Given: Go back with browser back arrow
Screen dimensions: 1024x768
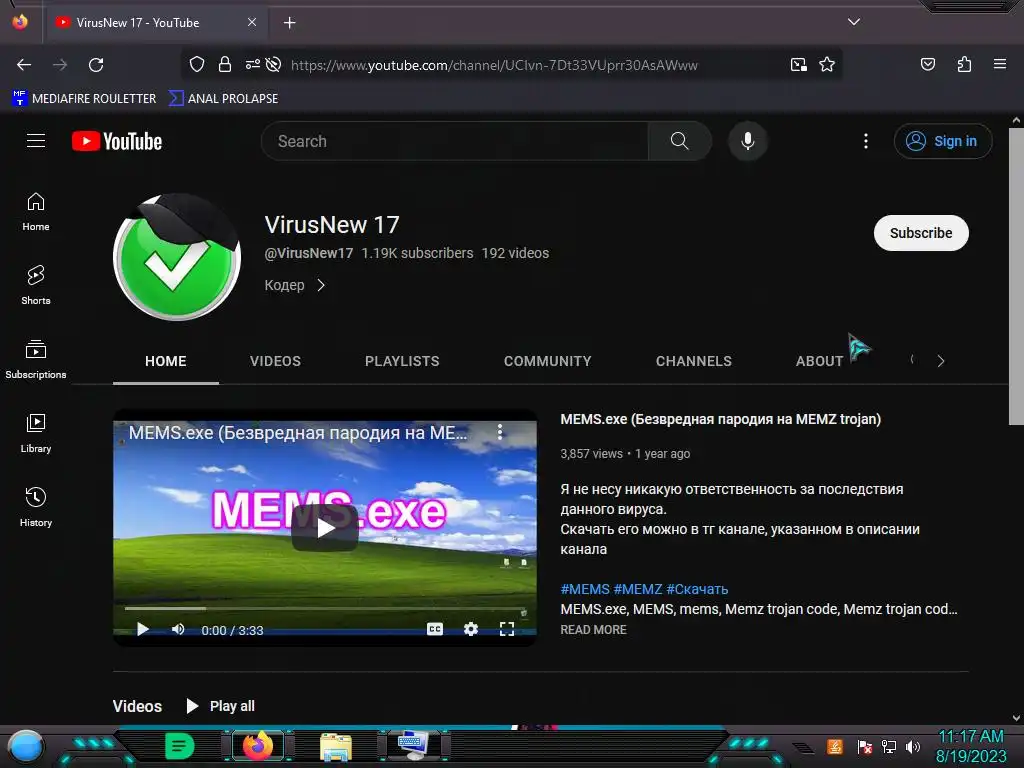Looking at the screenshot, I should (x=24, y=65).
